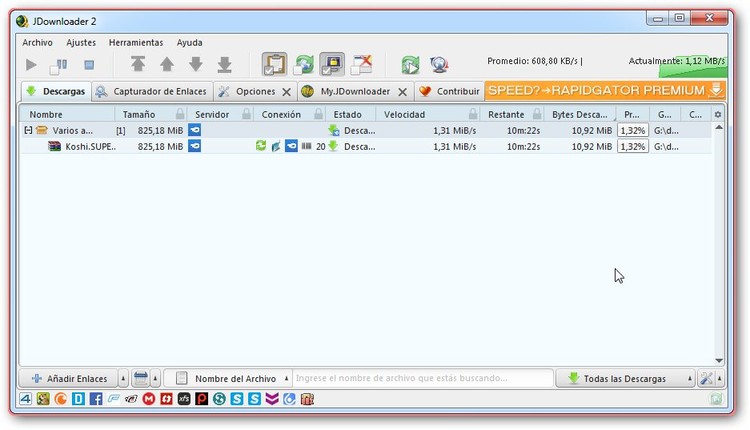Start downloads with the play button
The image size is (750, 430).
31,65
